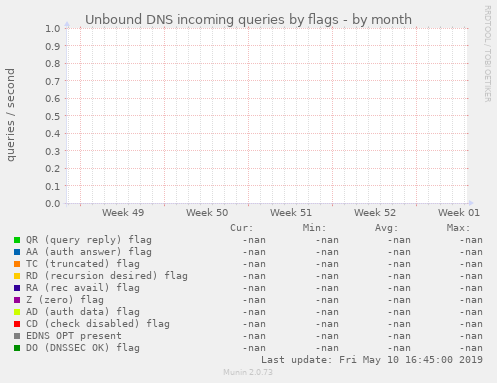Image resolution: width=497 pixels, height=383 pixels.
Task: Click the 0.8 y-axis value
Action: (53, 64)
